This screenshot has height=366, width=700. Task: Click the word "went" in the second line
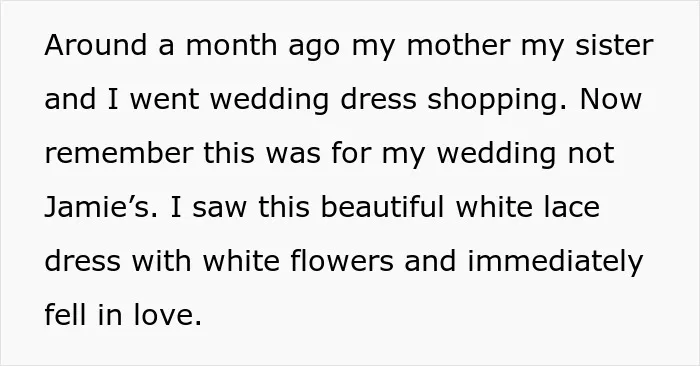[164, 100]
